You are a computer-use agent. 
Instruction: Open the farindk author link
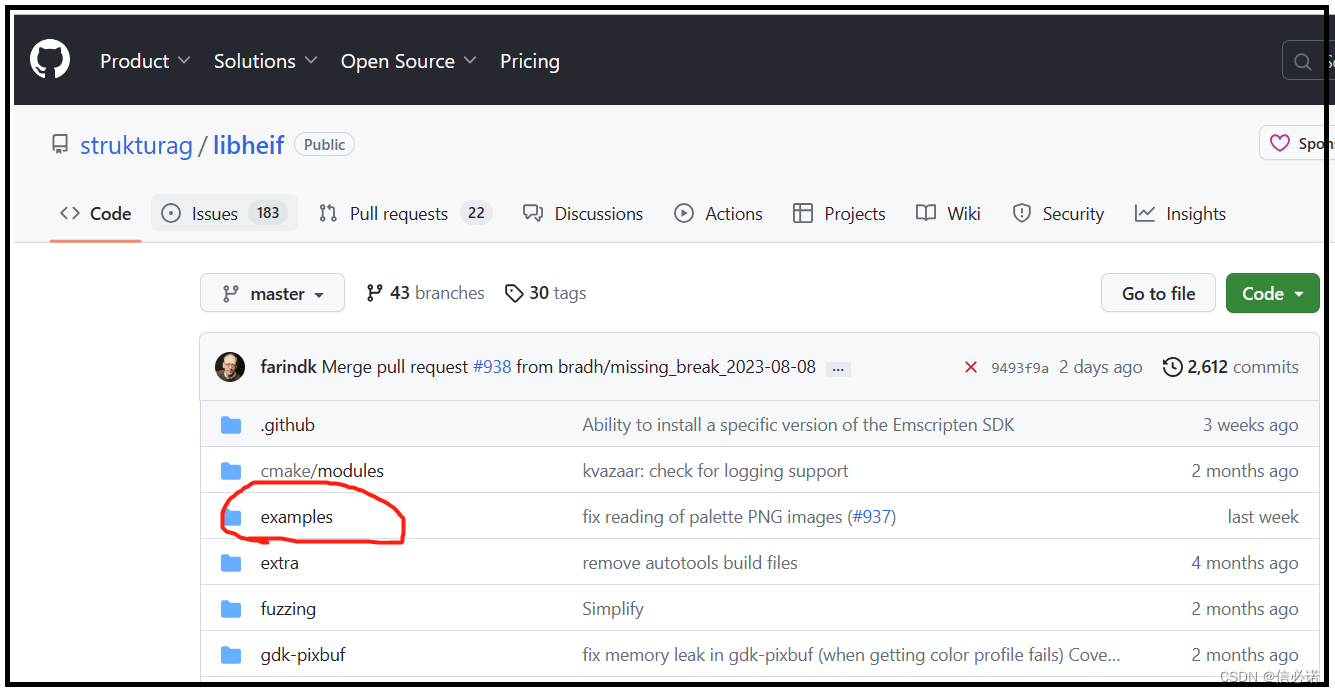(288, 367)
